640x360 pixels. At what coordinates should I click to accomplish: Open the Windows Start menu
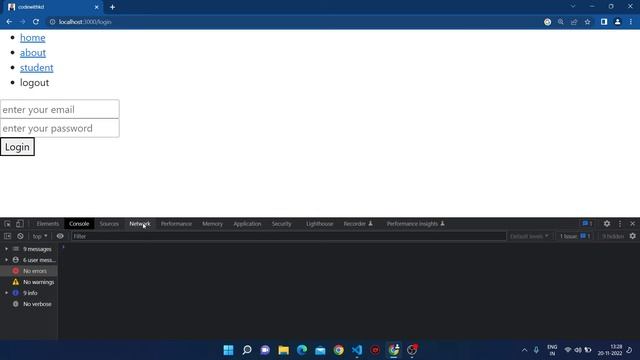[229, 350]
